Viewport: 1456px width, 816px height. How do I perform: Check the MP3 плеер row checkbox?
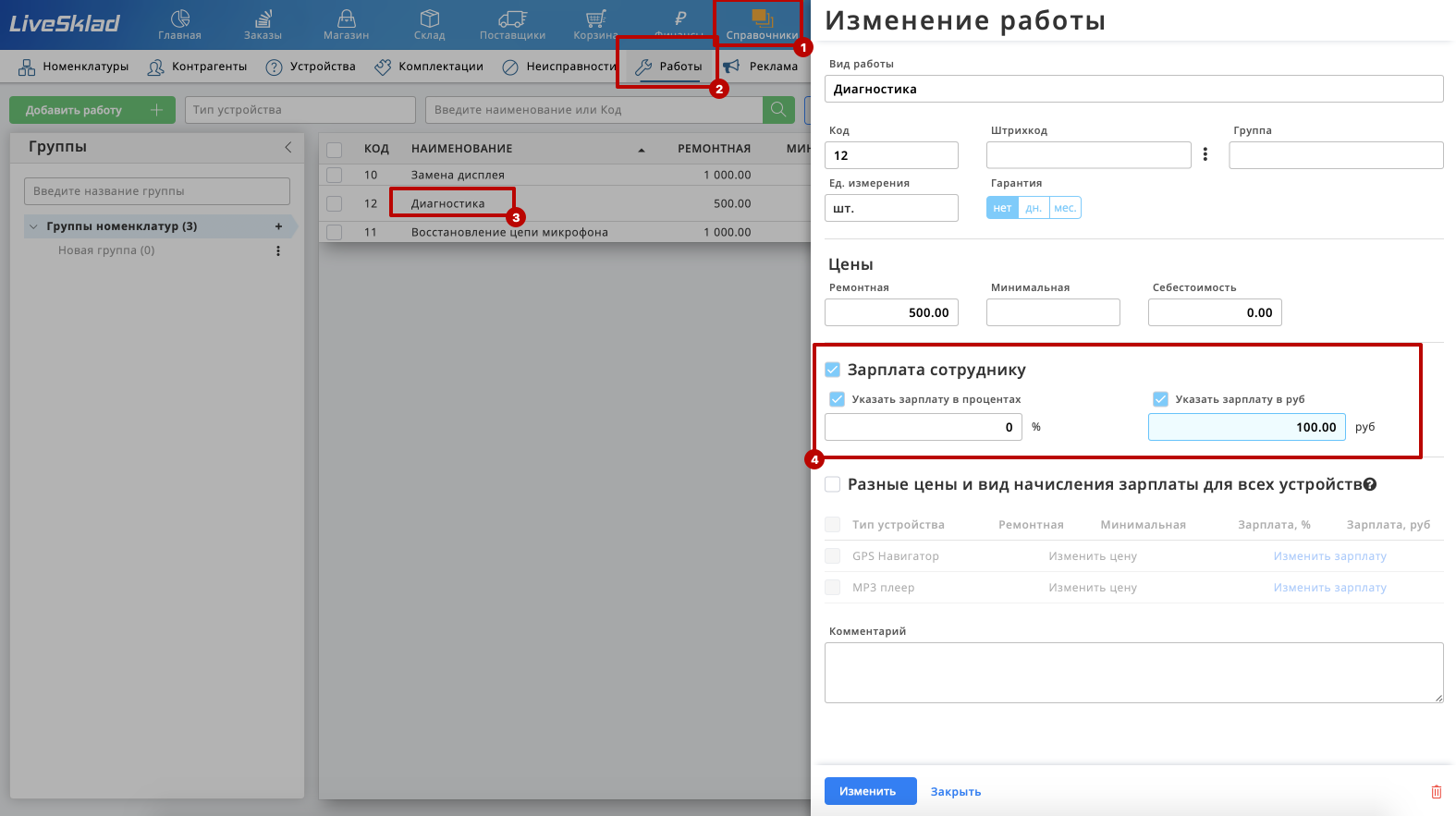click(833, 587)
